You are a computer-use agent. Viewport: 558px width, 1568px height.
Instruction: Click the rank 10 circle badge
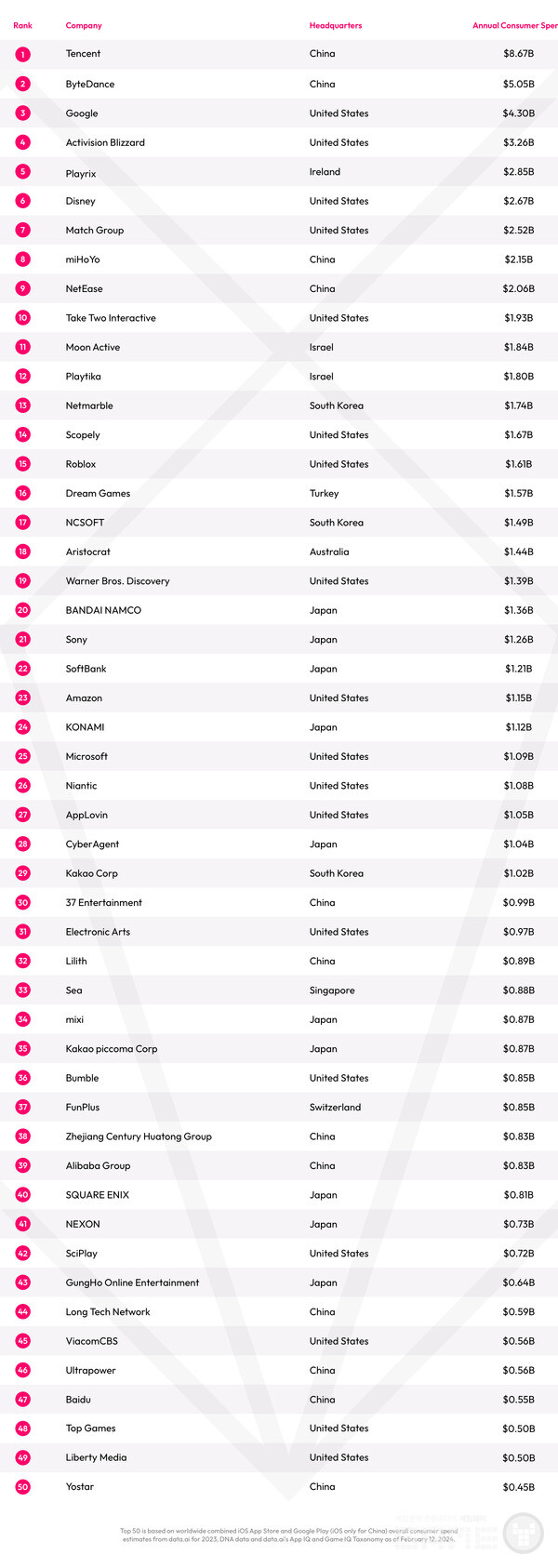coord(22,318)
